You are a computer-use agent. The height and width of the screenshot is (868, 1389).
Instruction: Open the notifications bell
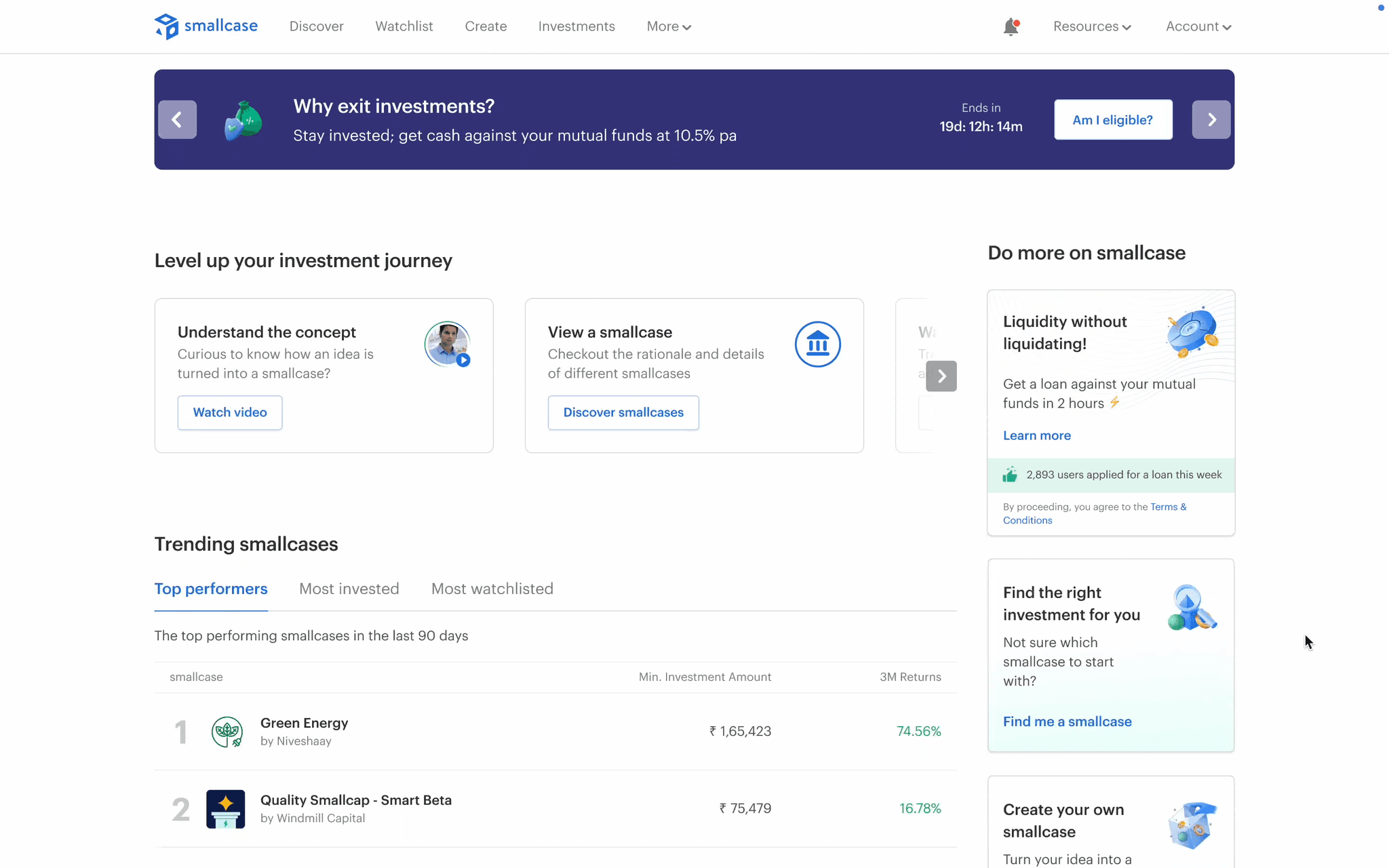(1011, 26)
